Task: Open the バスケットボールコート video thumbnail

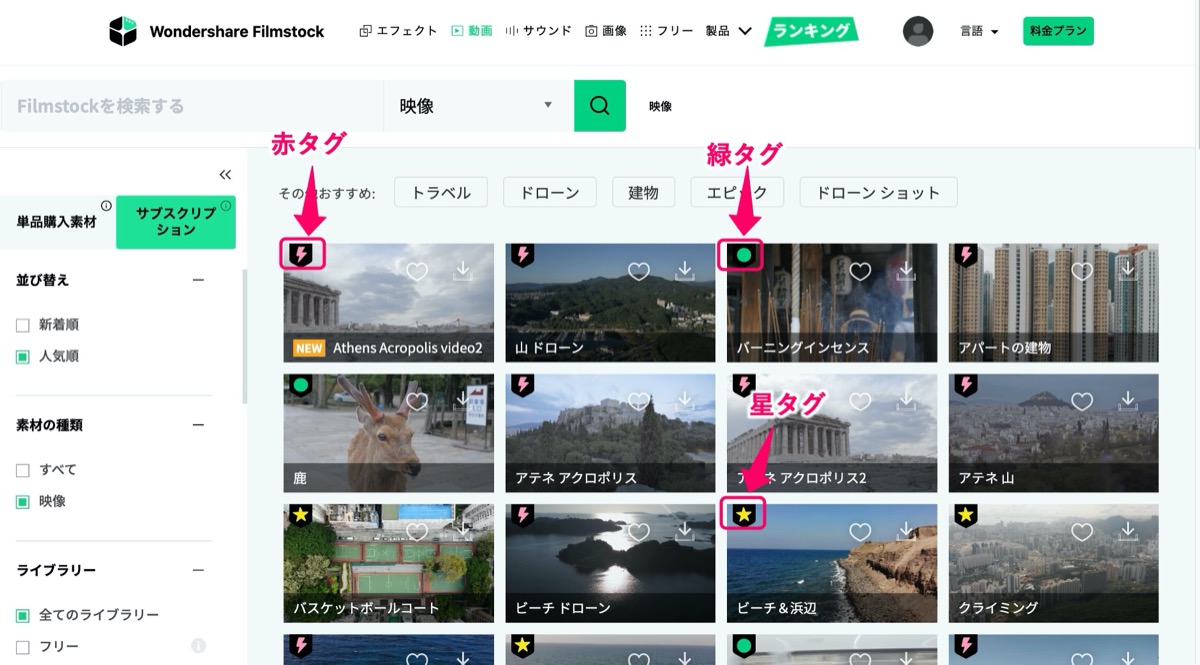Action: (389, 563)
